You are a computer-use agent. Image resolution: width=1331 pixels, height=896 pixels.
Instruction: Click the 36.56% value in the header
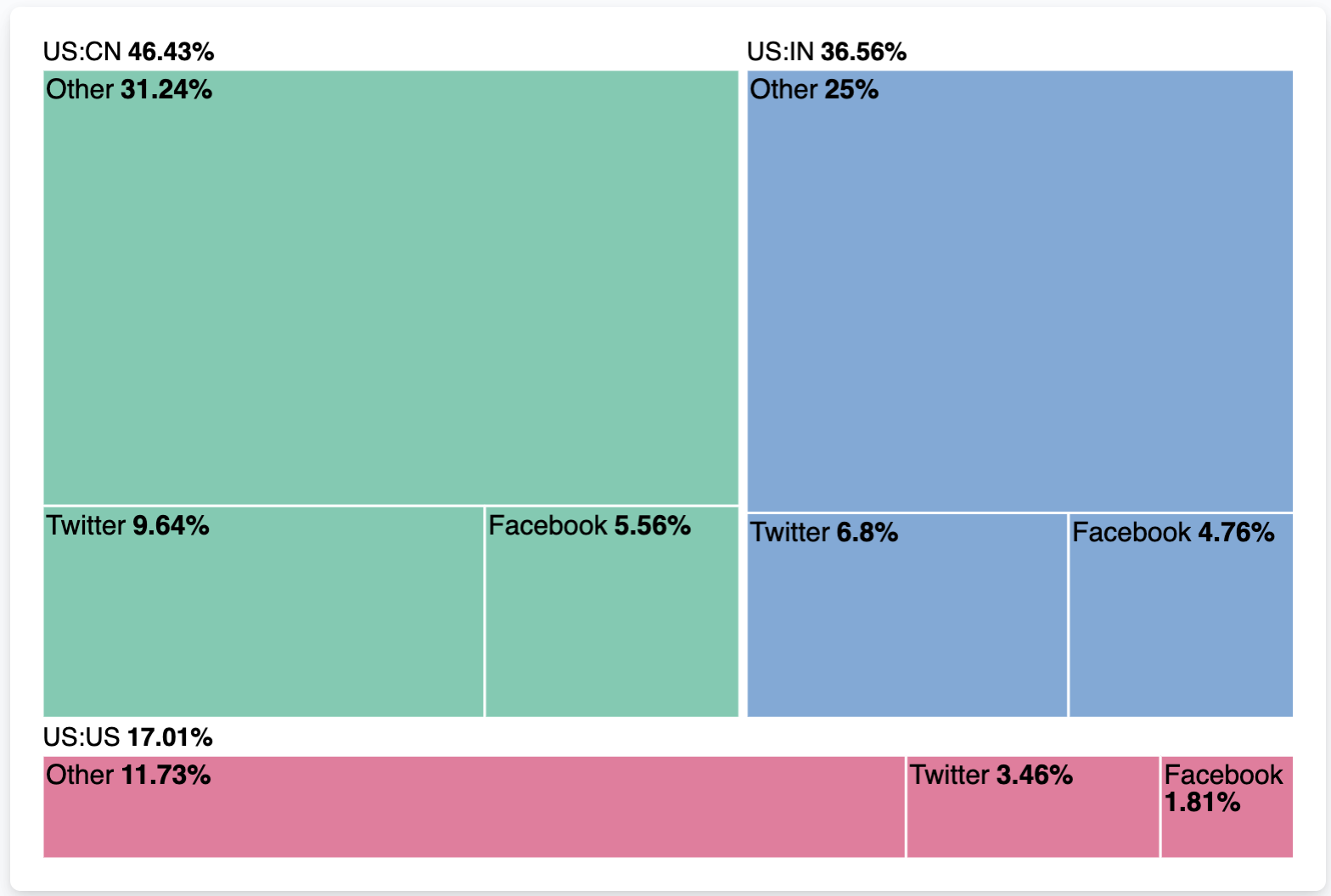(863, 52)
